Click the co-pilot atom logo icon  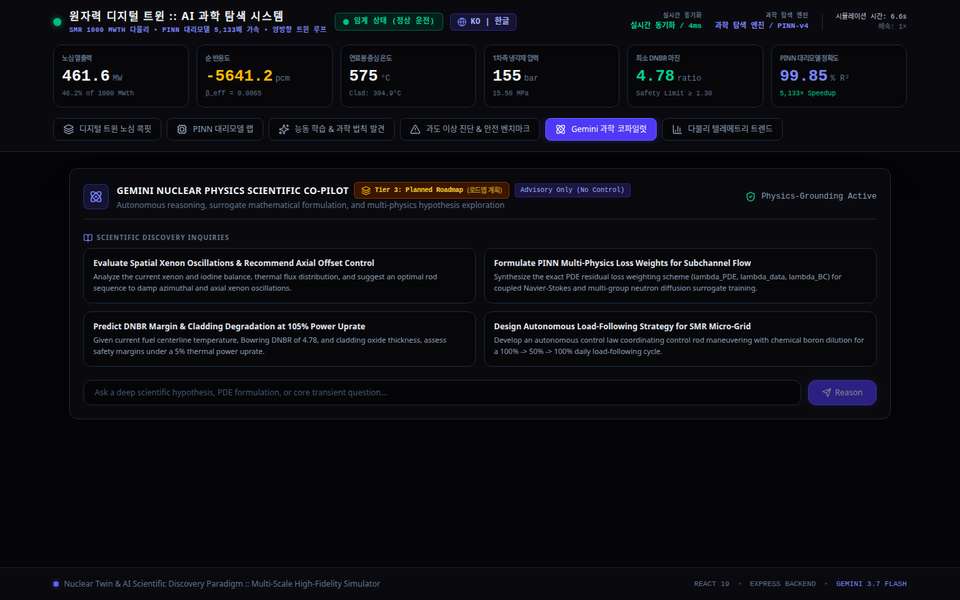(x=96, y=197)
